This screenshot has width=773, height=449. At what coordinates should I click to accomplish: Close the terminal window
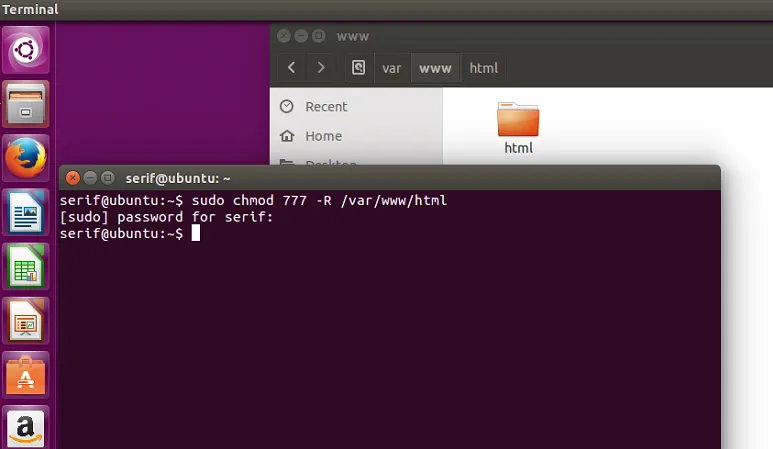tap(72, 177)
